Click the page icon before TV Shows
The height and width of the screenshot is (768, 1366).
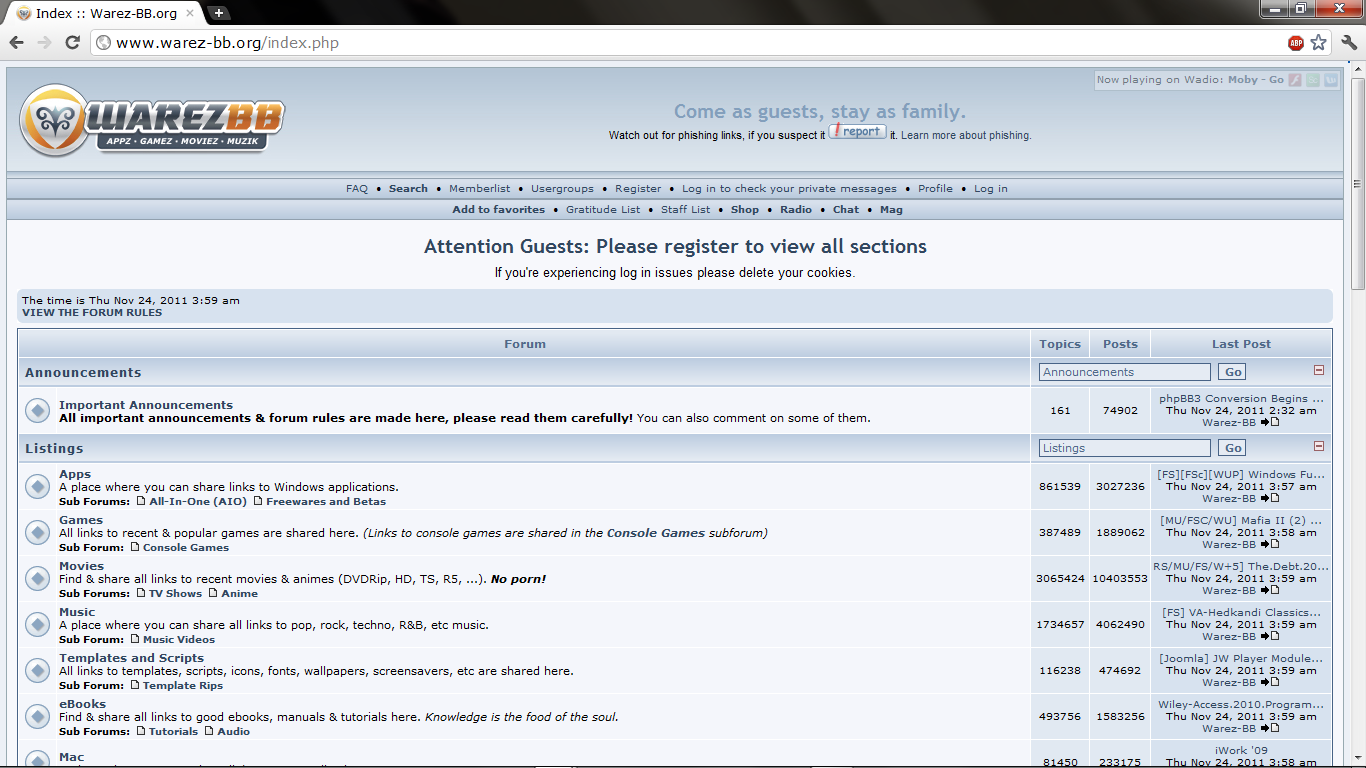click(x=141, y=593)
